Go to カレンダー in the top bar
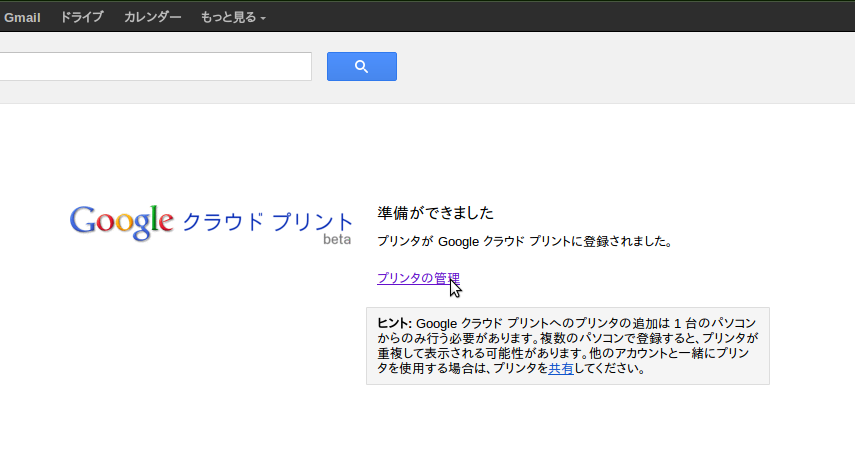Screen dimensions: 855x449 (x=153, y=17)
